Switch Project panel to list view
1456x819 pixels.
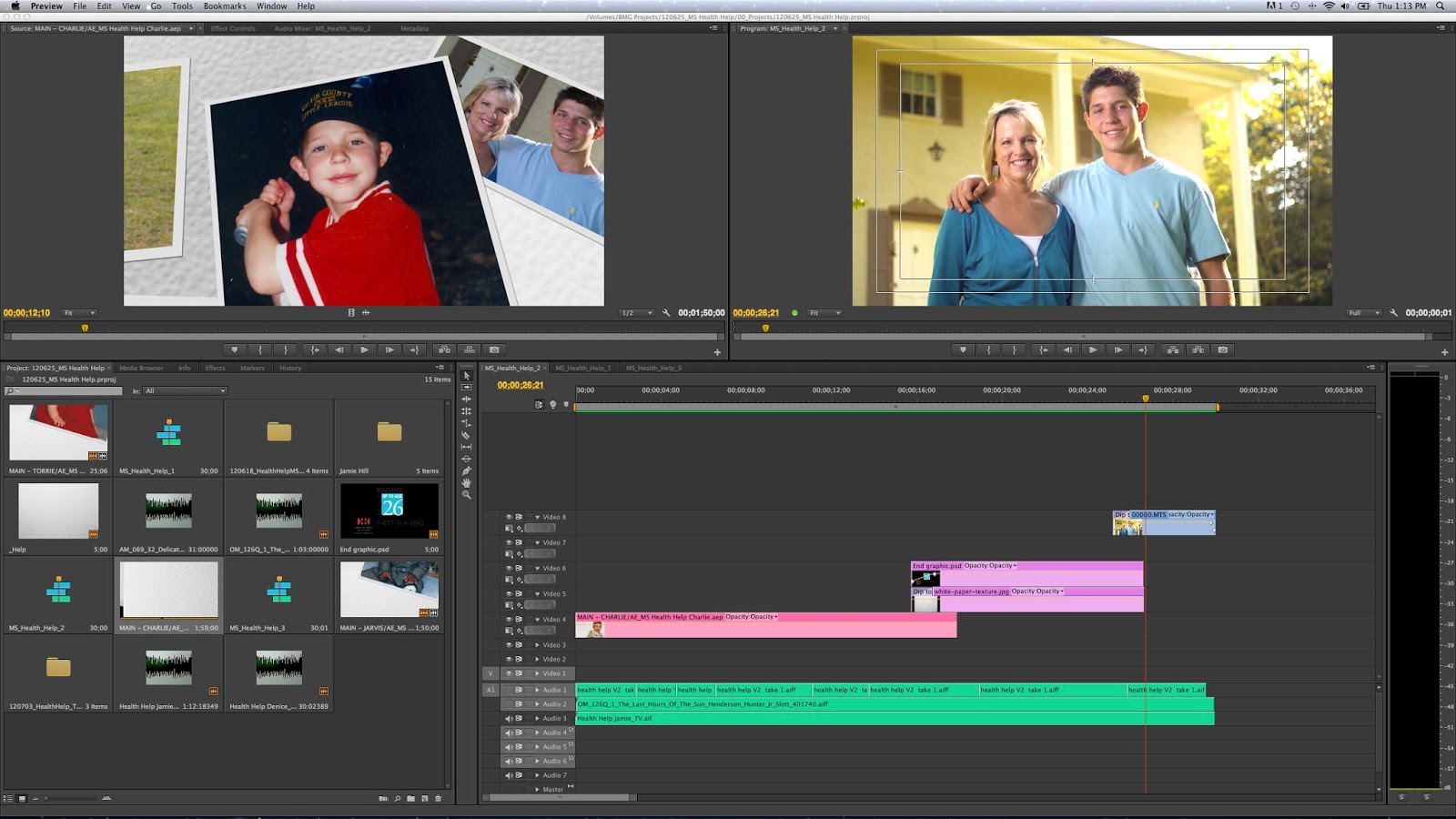(8, 798)
